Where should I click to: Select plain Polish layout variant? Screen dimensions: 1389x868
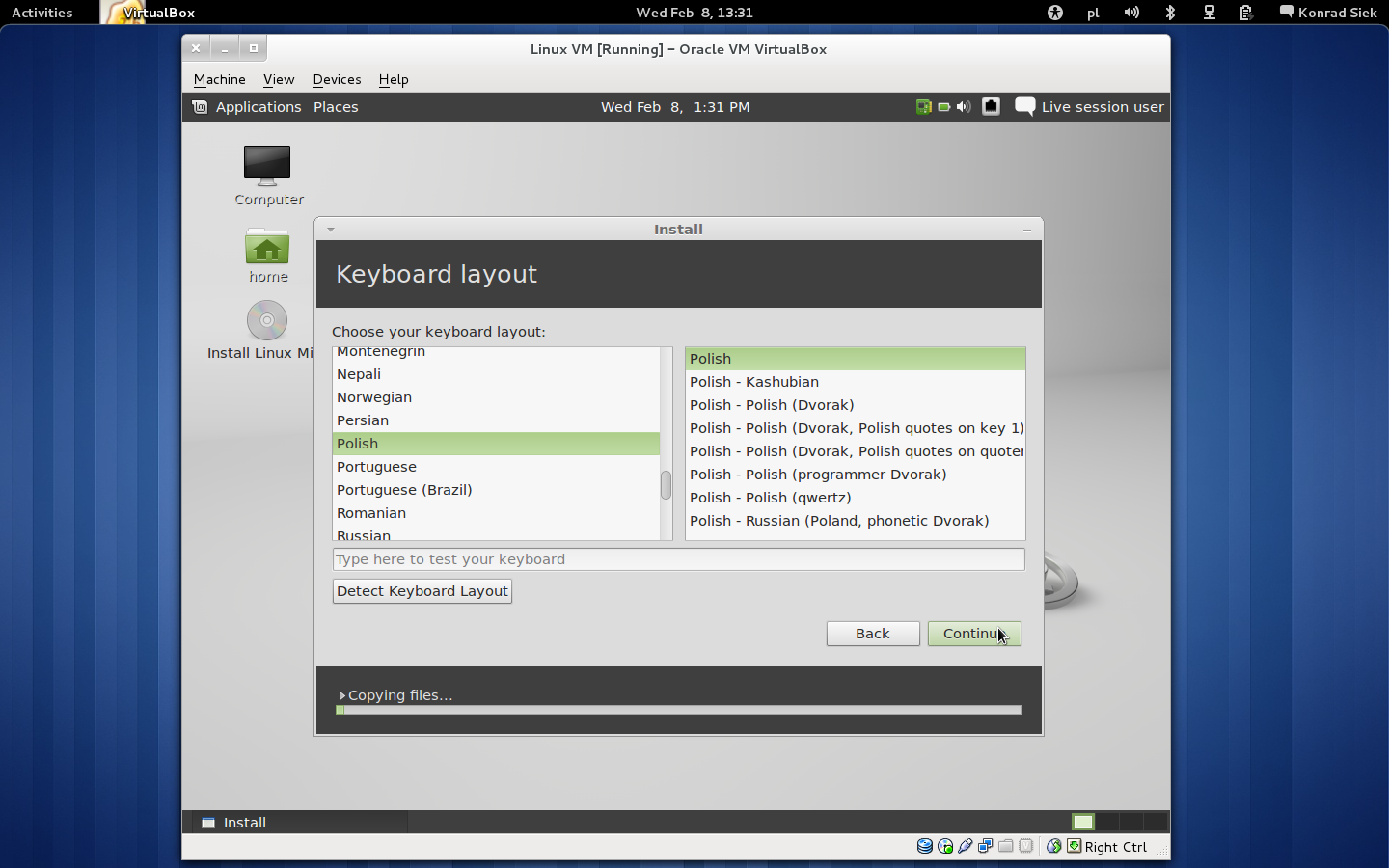point(856,359)
